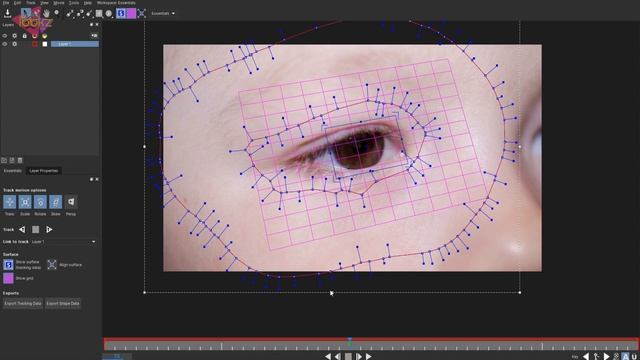Click the delete layer trash icon
This screenshot has width=640, height=360.
20,160
